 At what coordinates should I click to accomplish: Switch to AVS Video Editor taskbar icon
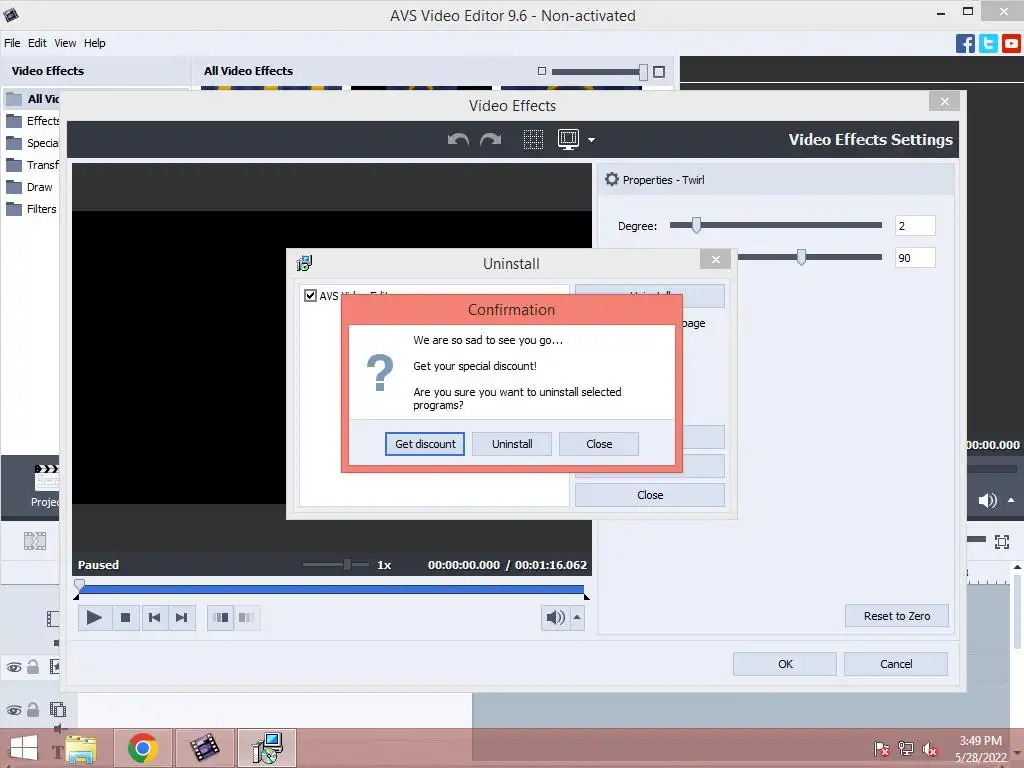[x=204, y=748]
